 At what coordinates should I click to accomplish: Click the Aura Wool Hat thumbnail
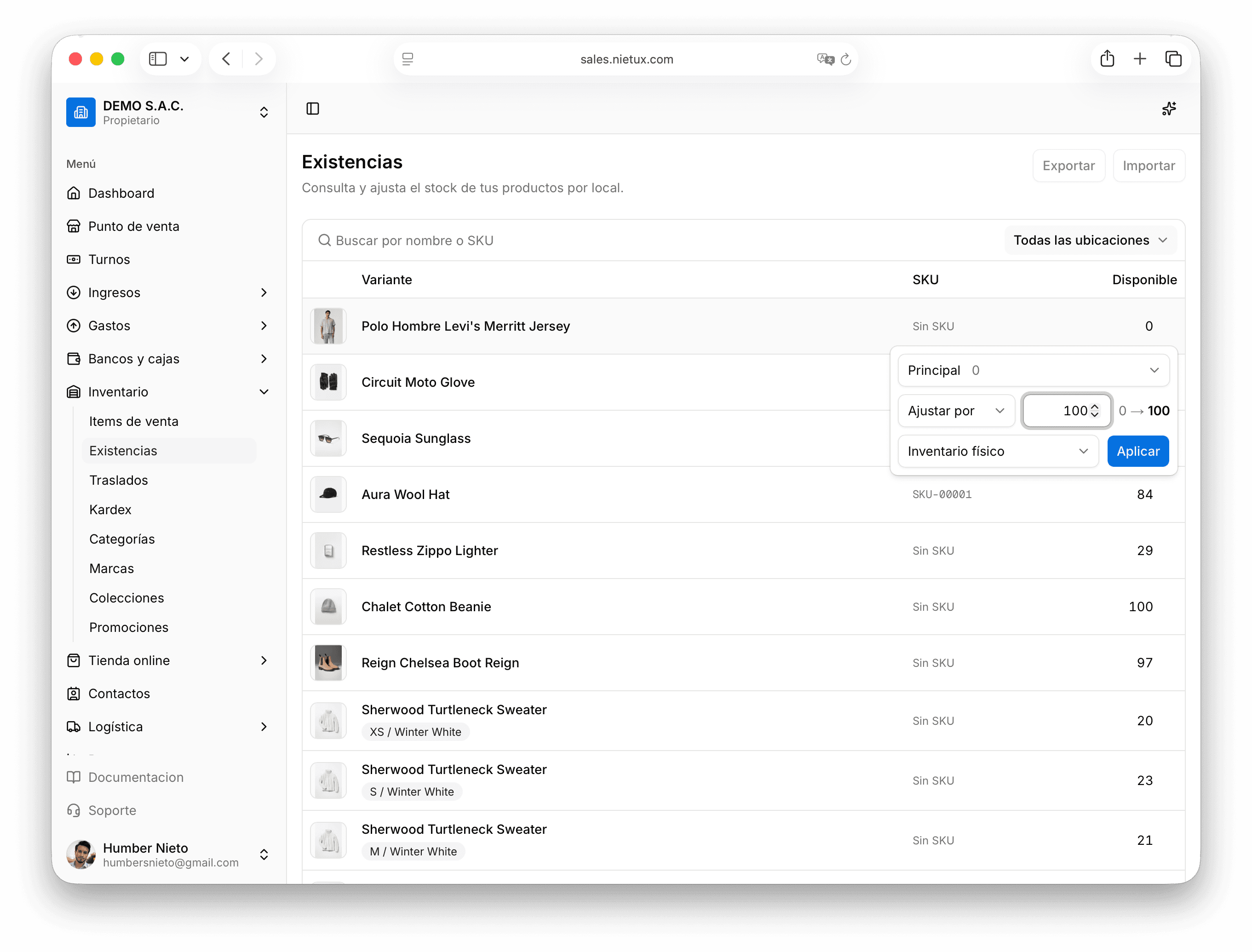(x=328, y=494)
